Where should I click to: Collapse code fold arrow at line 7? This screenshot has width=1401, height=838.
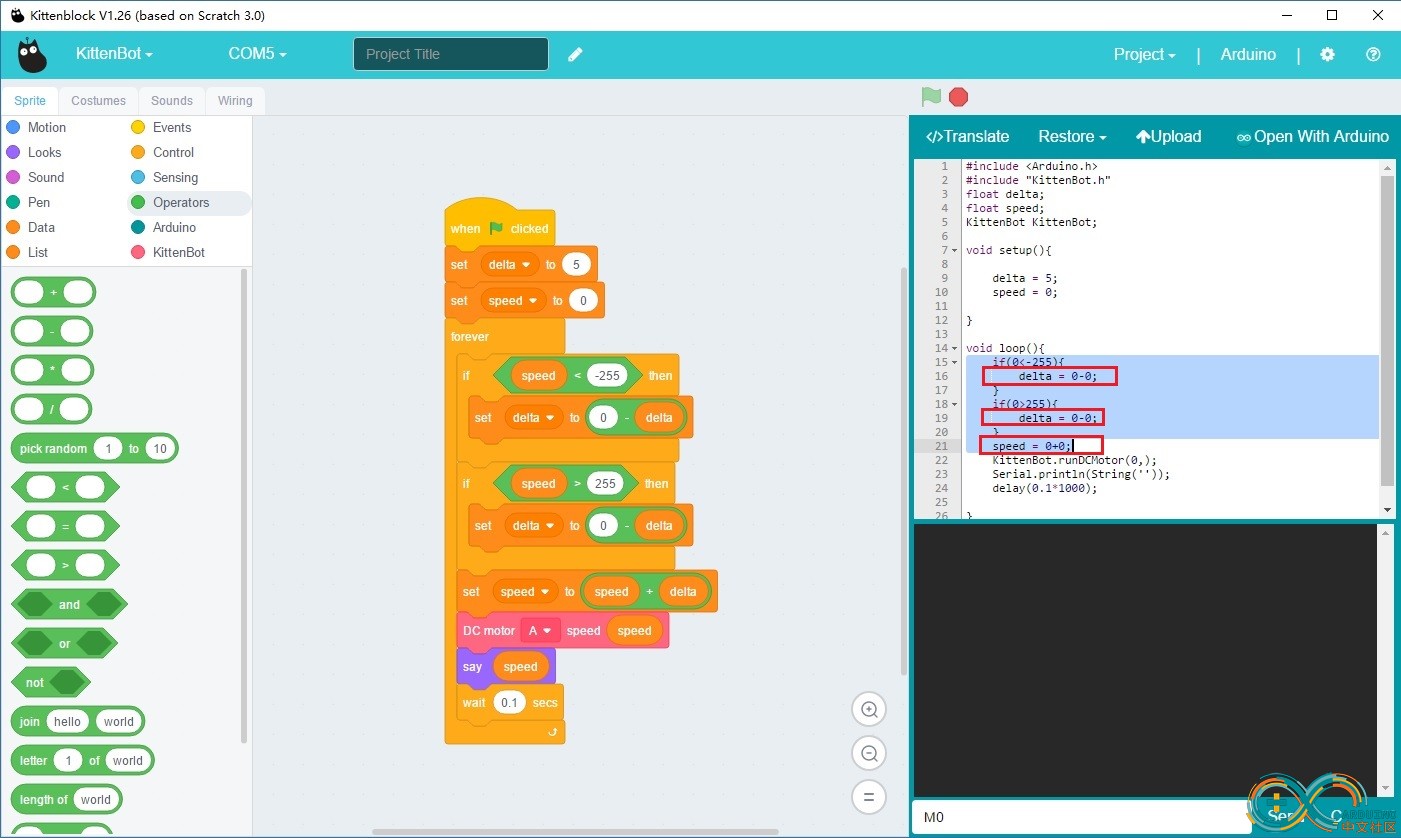point(956,250)
